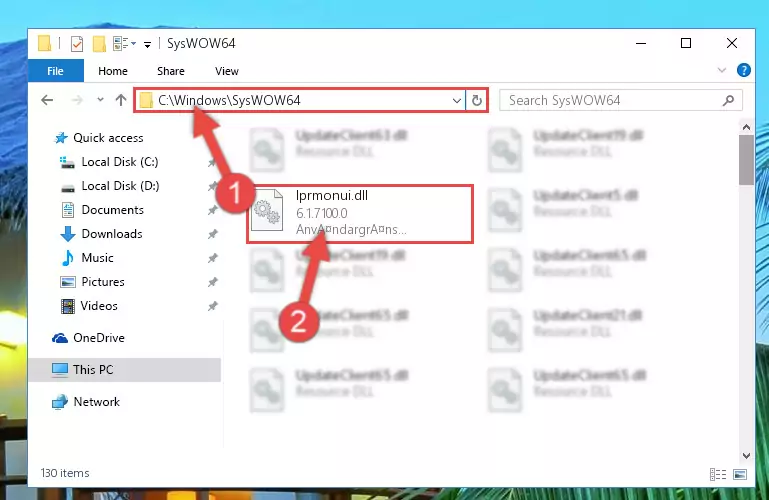Open Pictures in sidebar

[x=103, y=282]
